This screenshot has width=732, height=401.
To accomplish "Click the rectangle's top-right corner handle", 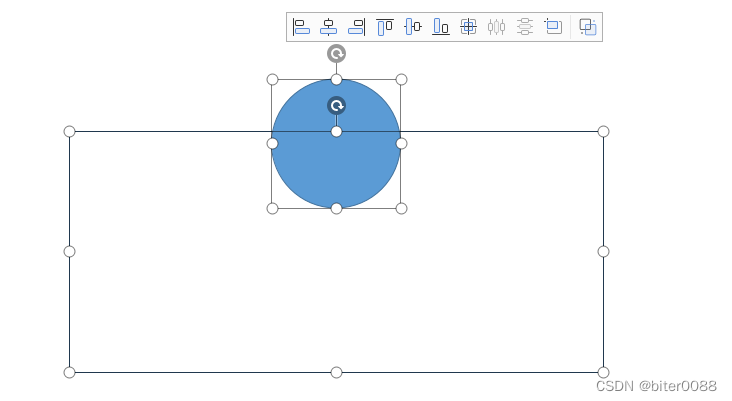I will (603, 131).
